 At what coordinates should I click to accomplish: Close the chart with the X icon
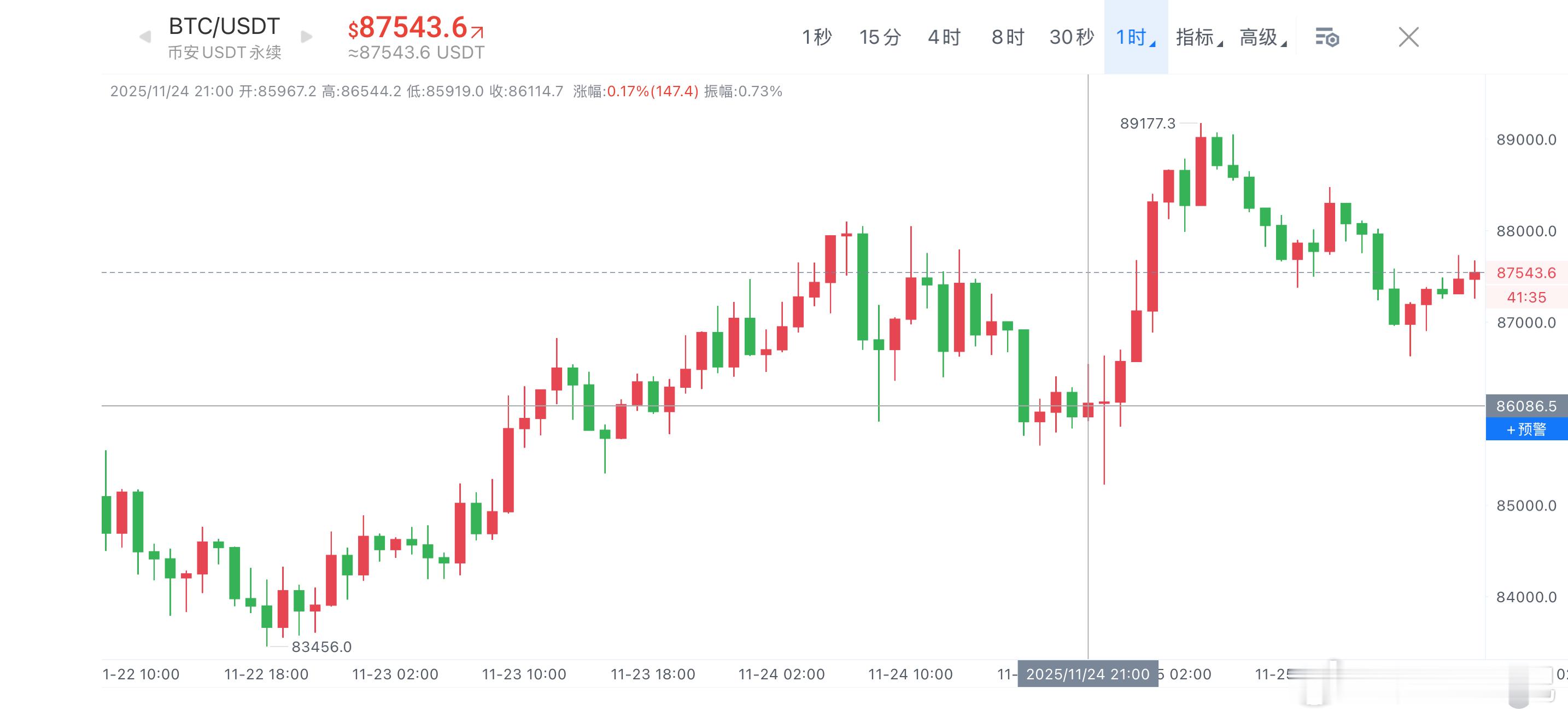click(1408, 37)
